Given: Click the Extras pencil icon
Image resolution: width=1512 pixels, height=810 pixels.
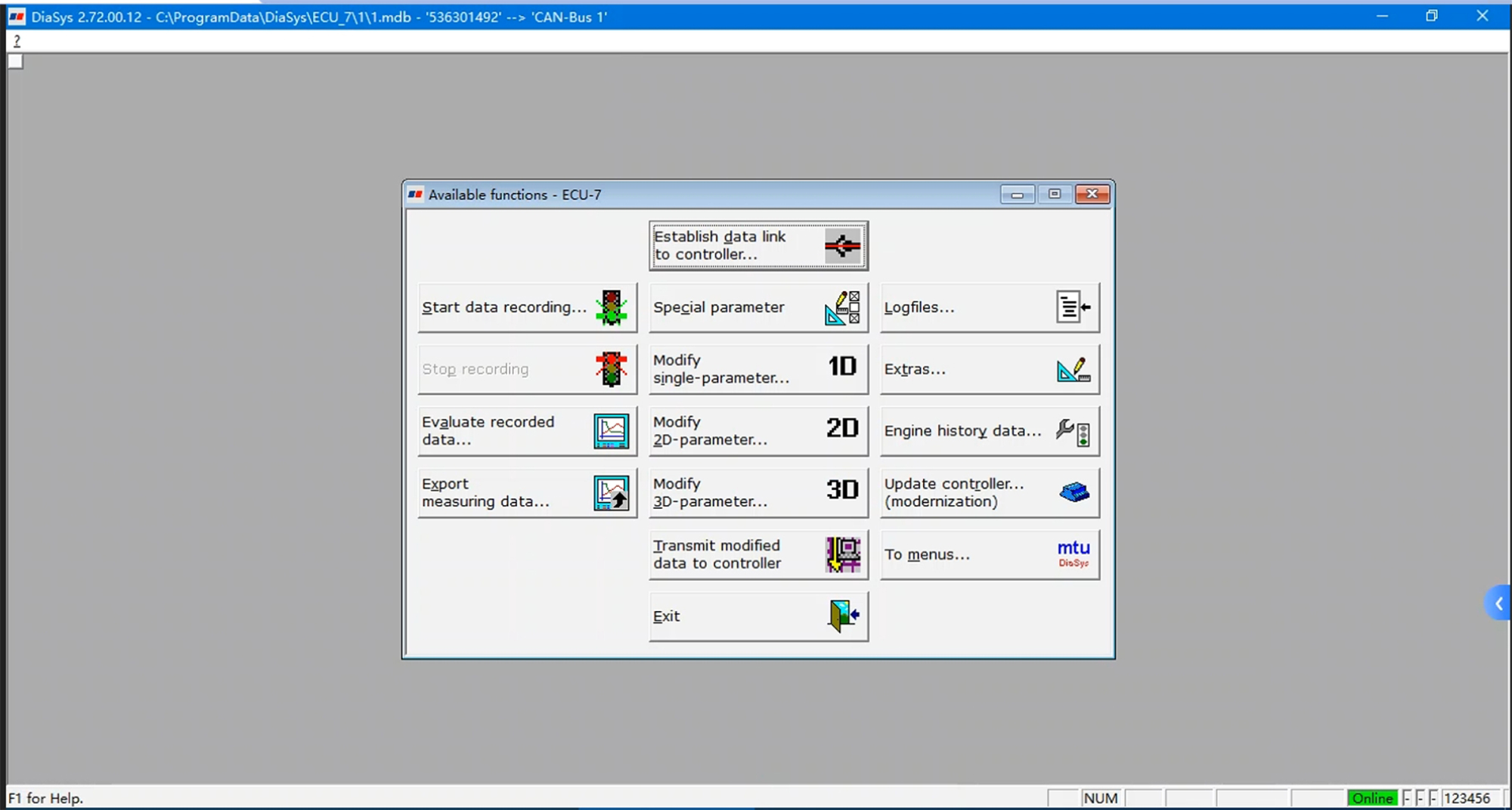Looking at the screenshot, I should [1074, 369].
